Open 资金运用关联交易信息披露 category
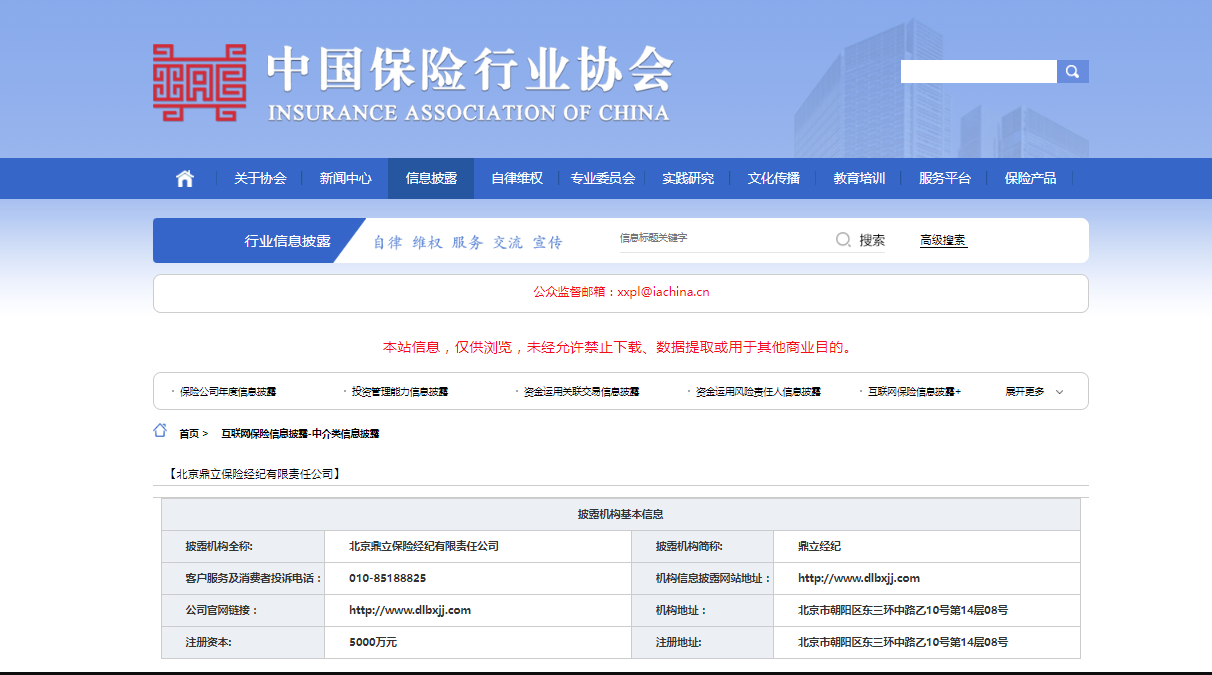 click(x=582, y=392)
